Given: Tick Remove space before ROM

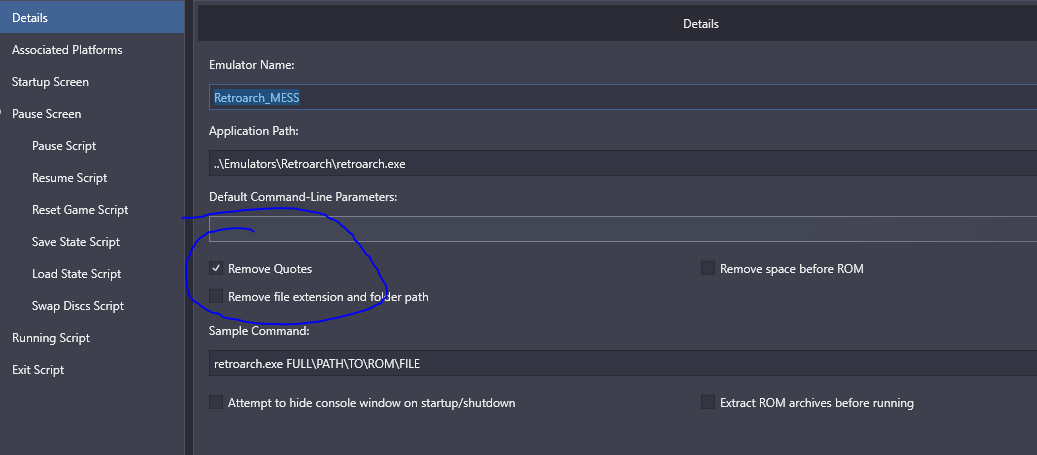Looking at the screenshot, I should [x=708, y=269].
